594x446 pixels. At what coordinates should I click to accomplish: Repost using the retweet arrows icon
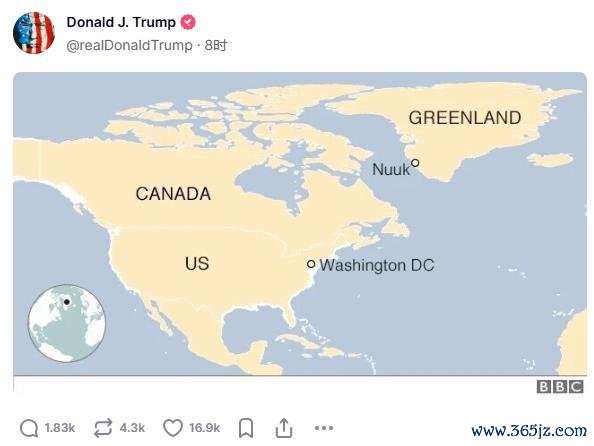[x=103, y=428]
